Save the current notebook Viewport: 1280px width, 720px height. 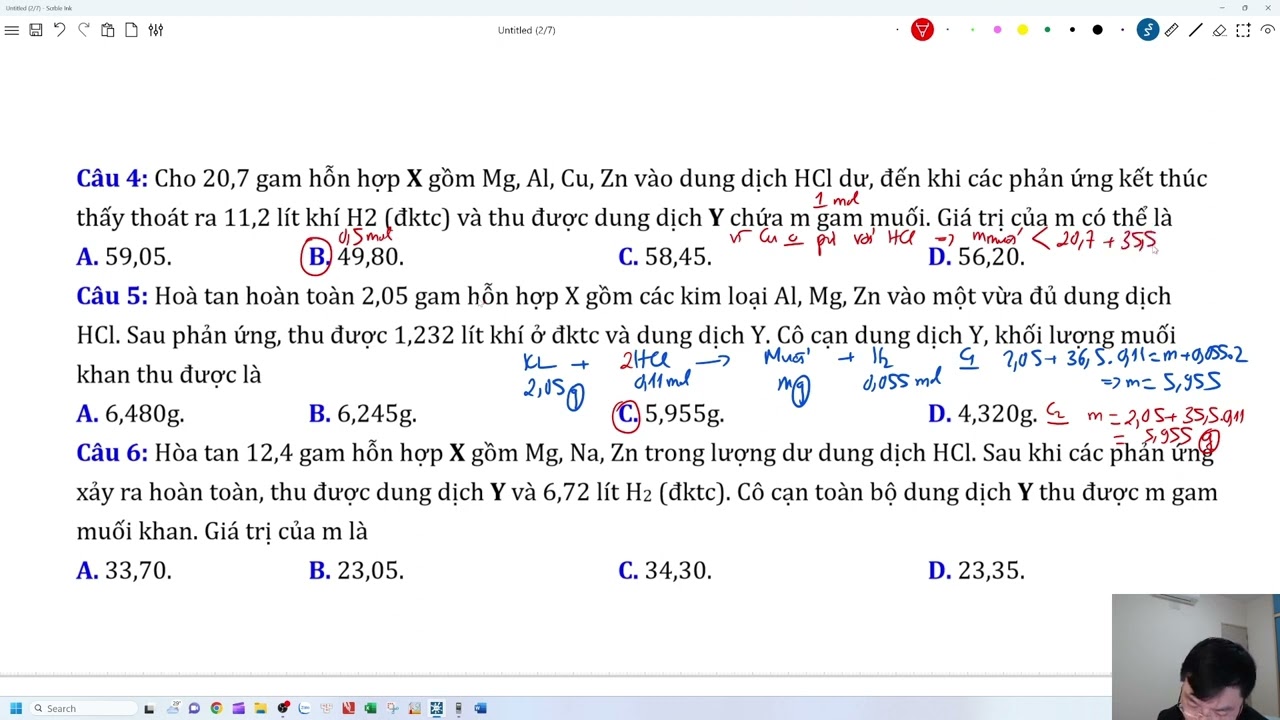tap(35, 30)
